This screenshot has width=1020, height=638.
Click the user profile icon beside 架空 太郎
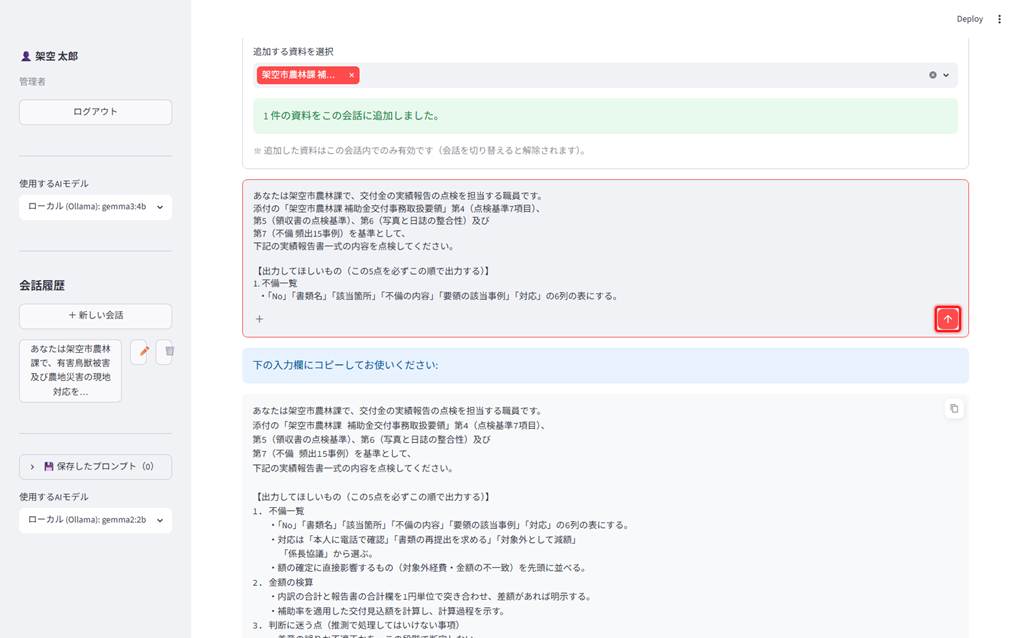pos(25,56)
